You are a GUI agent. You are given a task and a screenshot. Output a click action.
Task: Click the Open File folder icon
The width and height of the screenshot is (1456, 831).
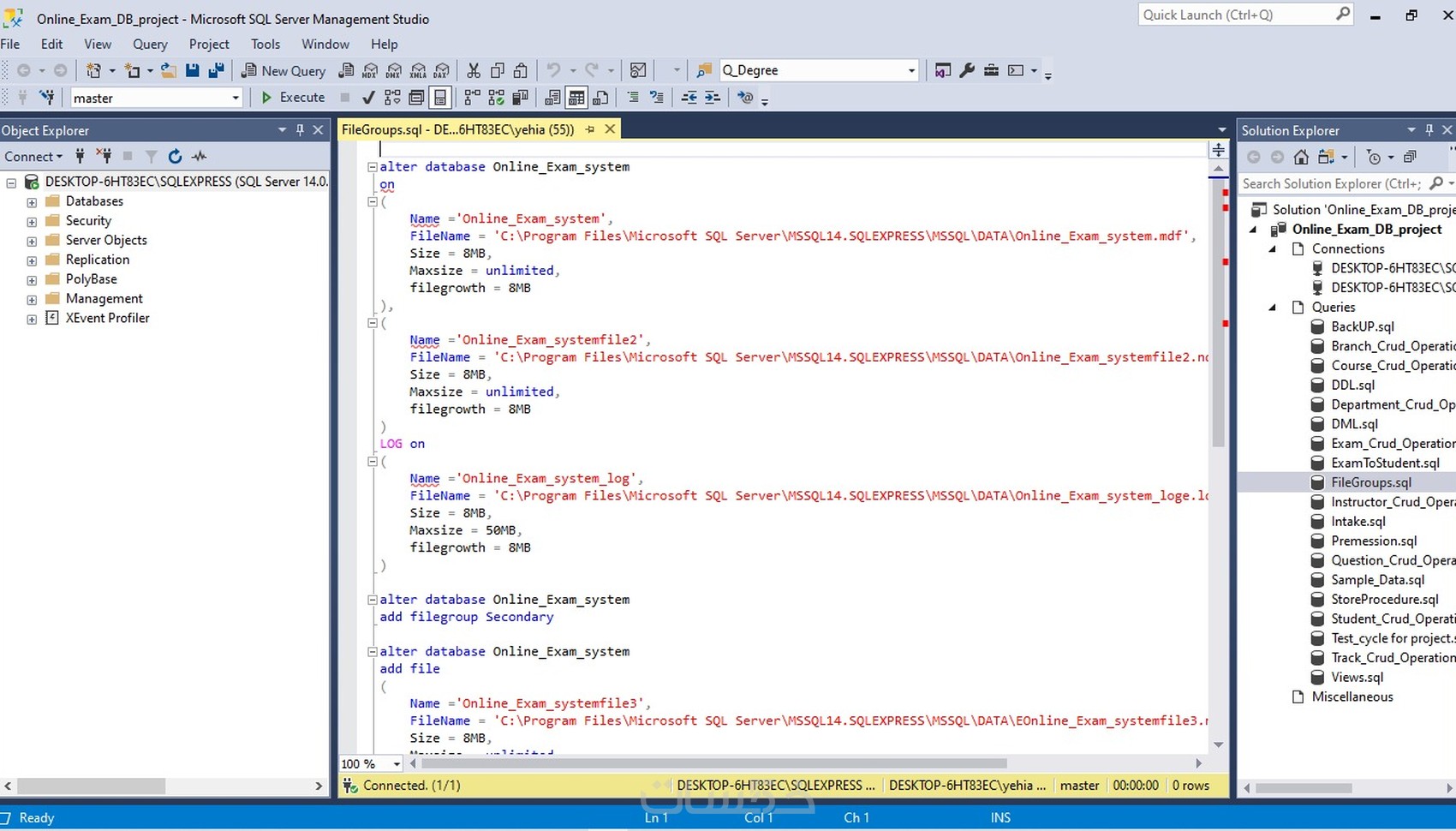coord(169,70)
